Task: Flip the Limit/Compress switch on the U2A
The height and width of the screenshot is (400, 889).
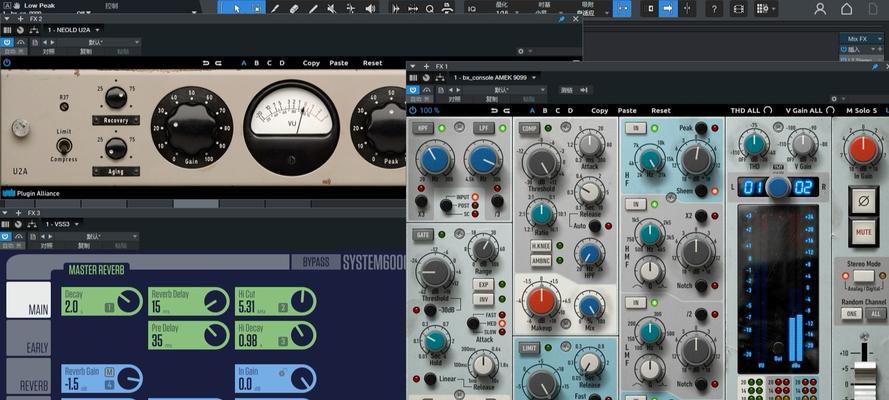Action: tap(64, 146)
